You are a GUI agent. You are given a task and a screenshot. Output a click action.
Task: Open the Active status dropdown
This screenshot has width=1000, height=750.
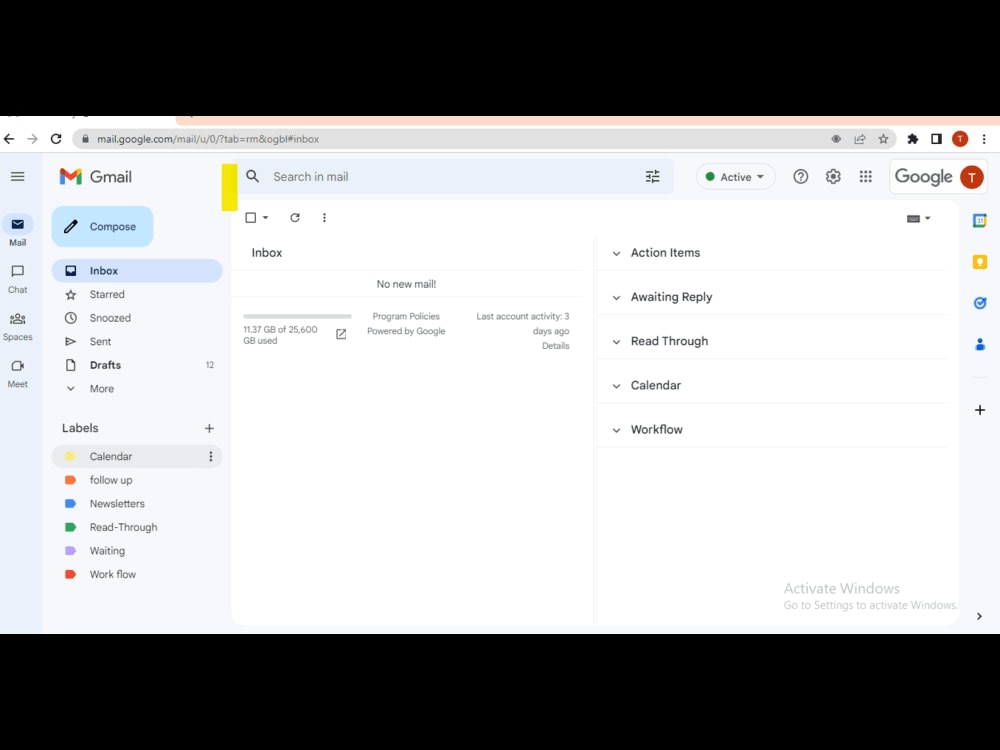[735, 177]
